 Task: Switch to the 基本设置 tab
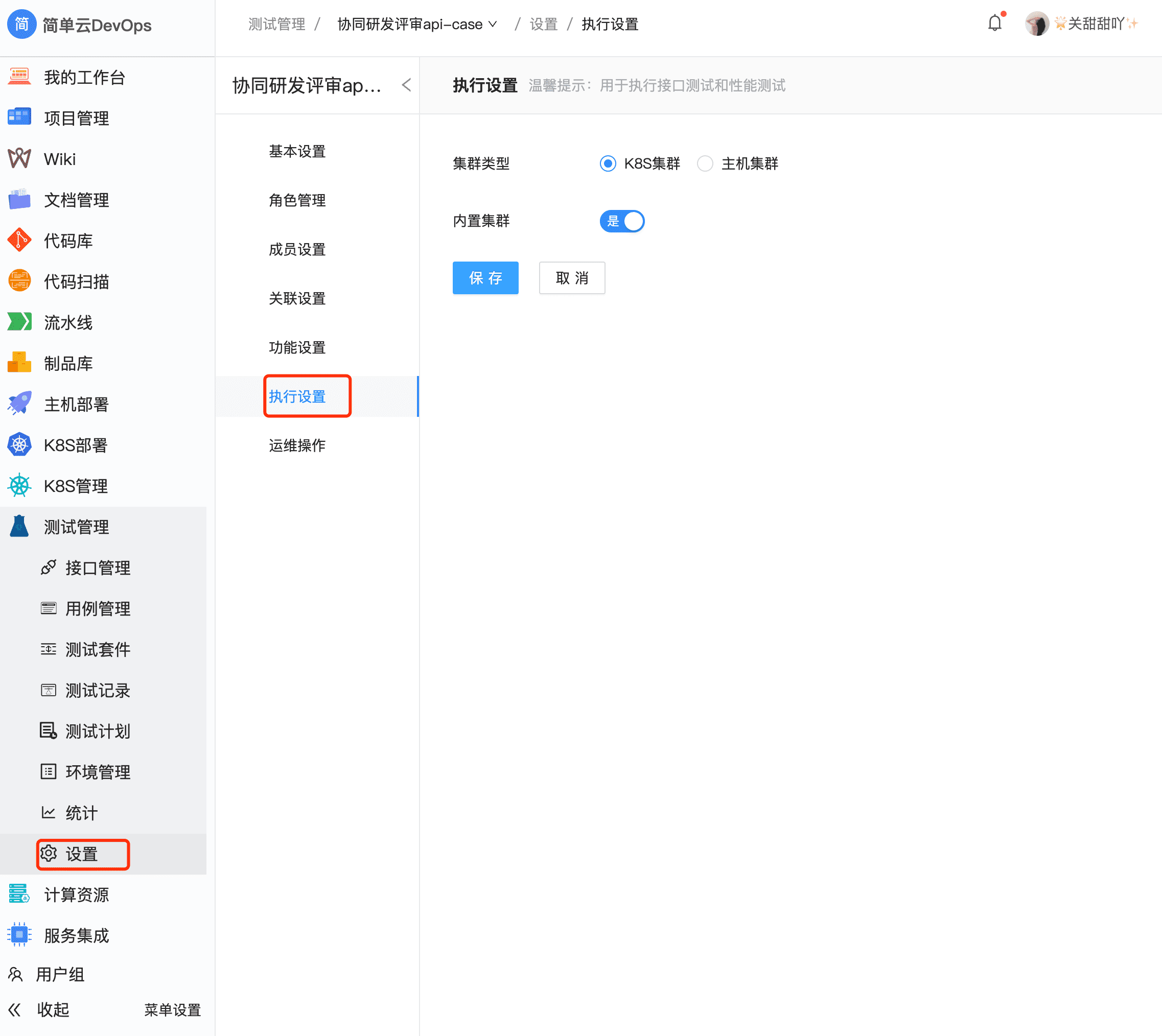(297, 151)
